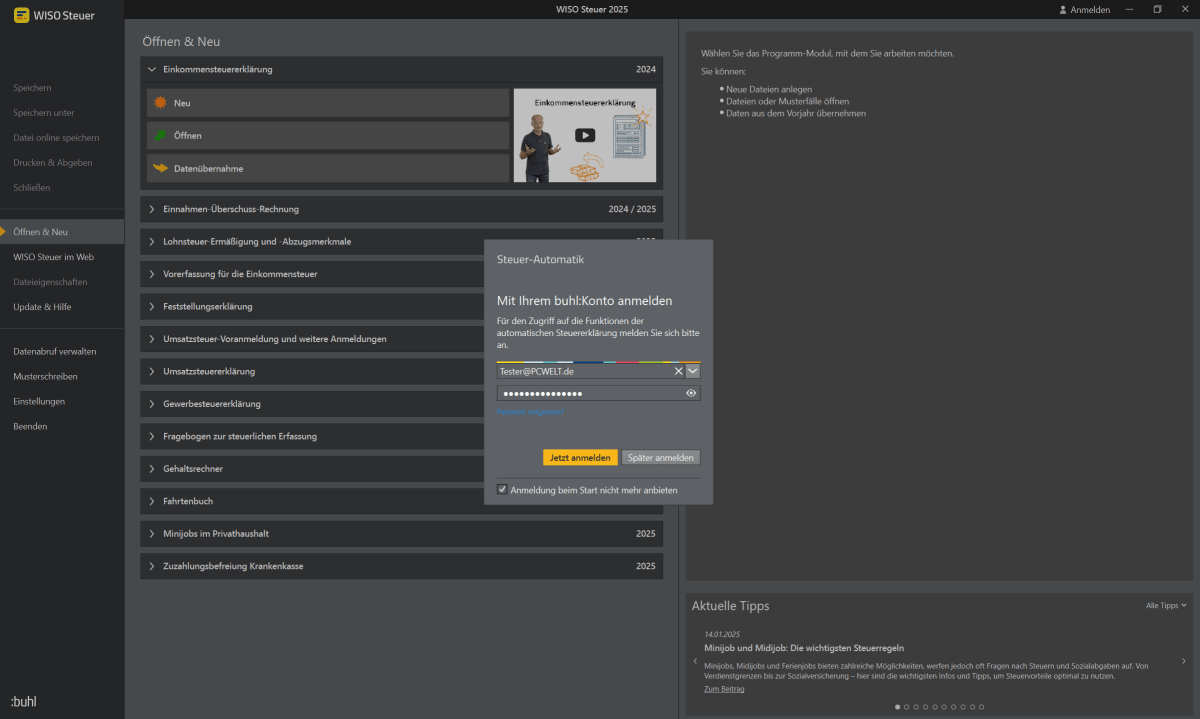Open the email address dropdown arrow
This screenshot has height=719, width=1200.
click(x=693, y=371)
